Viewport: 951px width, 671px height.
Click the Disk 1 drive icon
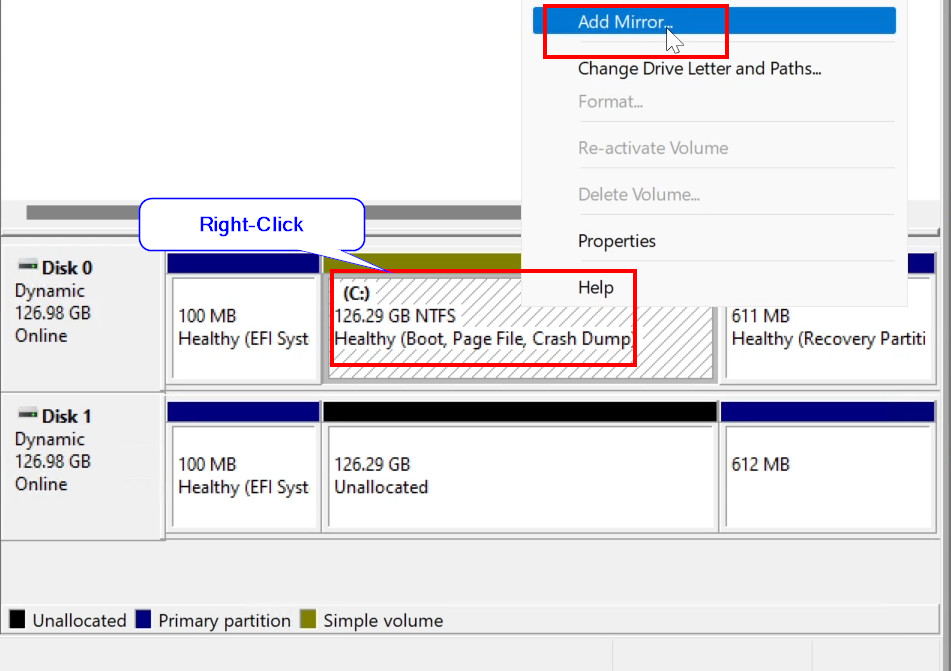27,416
